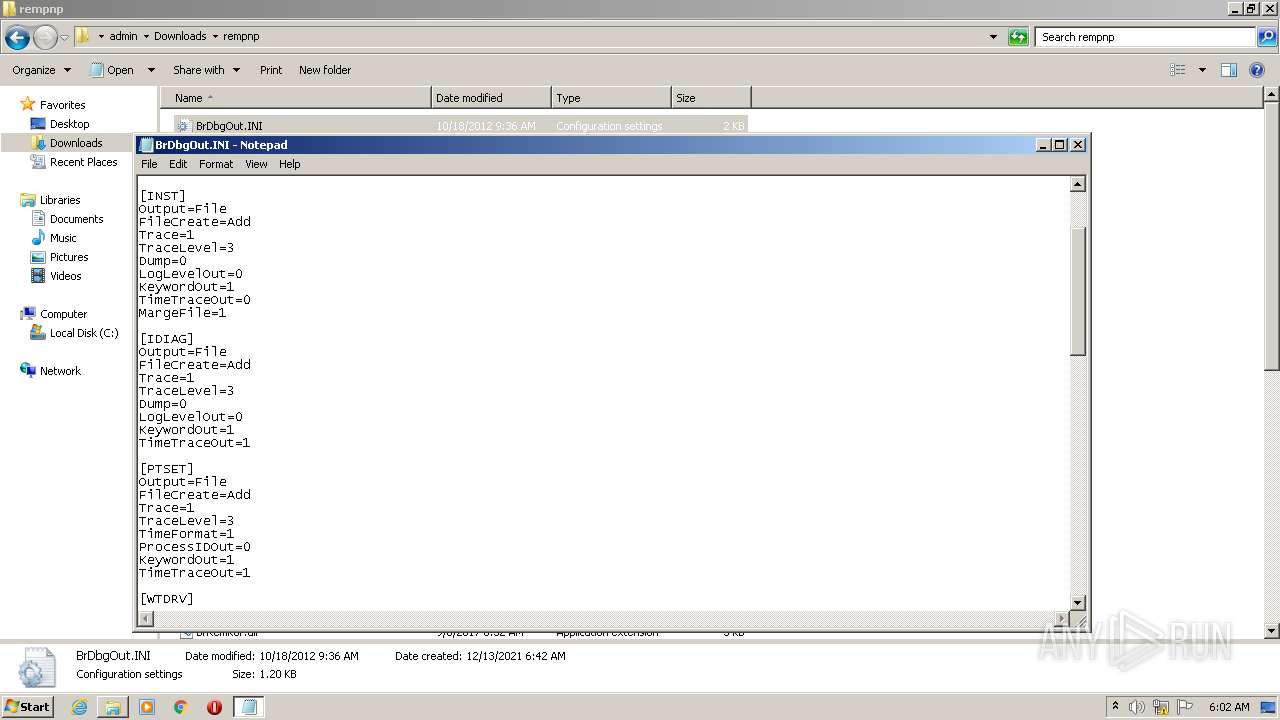Viewport: 1280px width, 720px height.
Task: Click the Action Center flag tray icon
Action: point(1185,707)
